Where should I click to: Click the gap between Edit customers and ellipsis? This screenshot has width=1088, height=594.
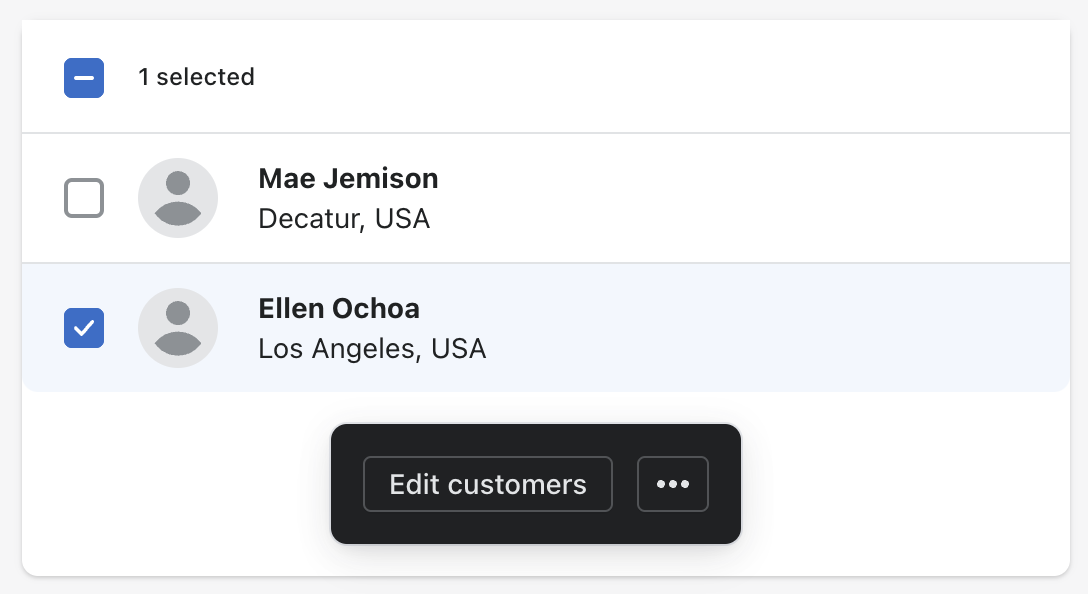coord(625,484)
